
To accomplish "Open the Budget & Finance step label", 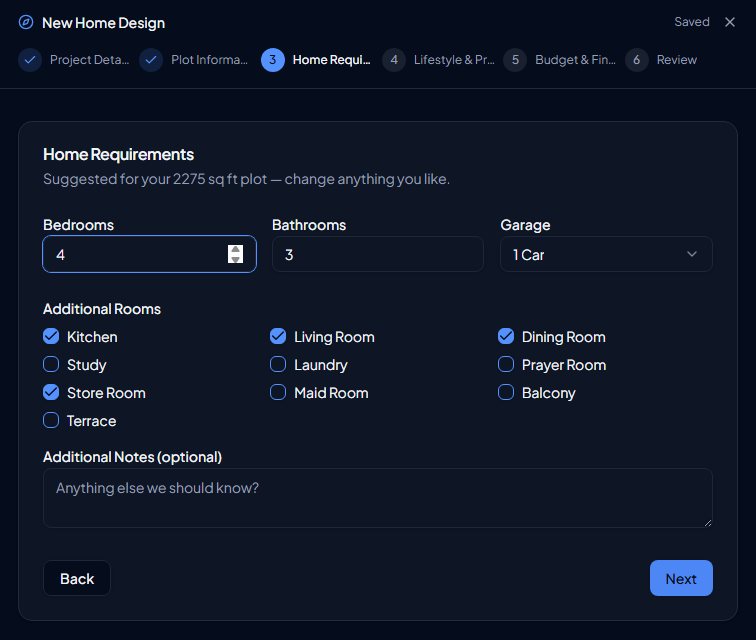I will pos(575,60).
